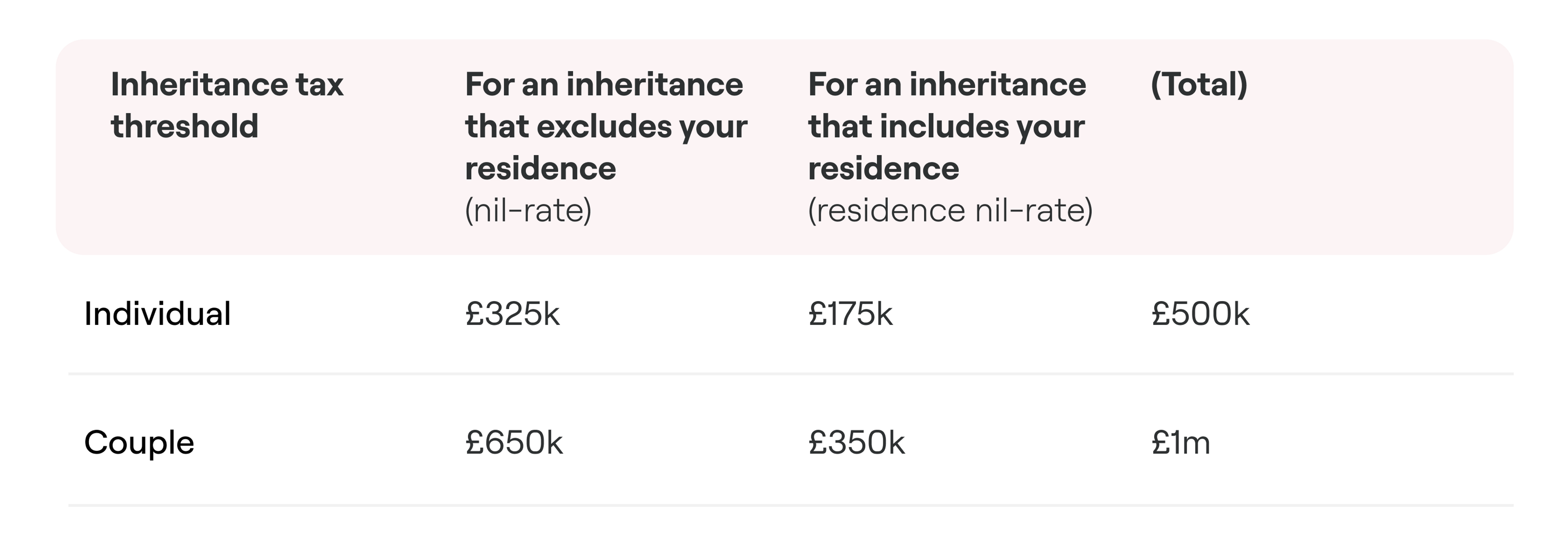Image resolution: width=1568 pixels, height=557 pixels.
Task: Click the 'excludes your residence' column header
Action: [605, 126]
